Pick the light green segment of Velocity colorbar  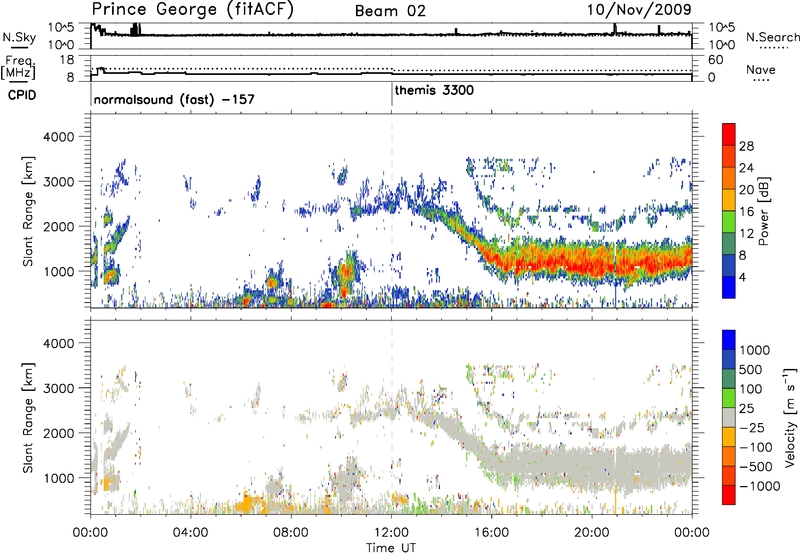[729, 398]
